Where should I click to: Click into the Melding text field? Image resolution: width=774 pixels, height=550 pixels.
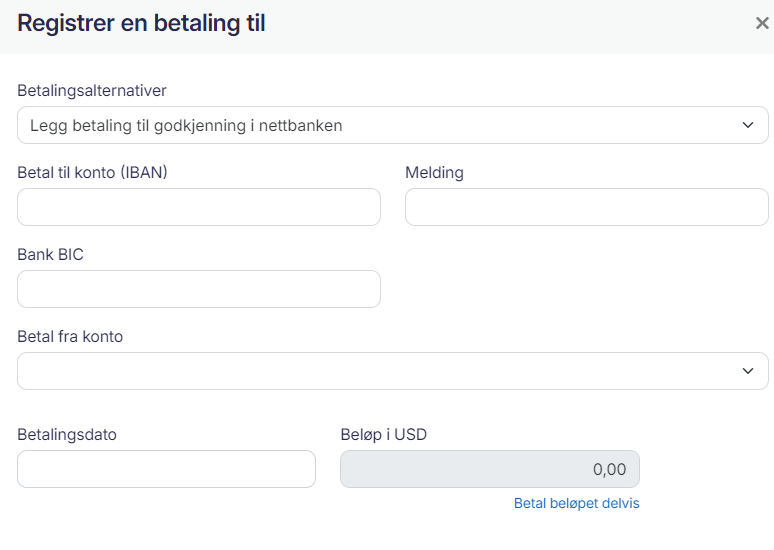(586, 207)
